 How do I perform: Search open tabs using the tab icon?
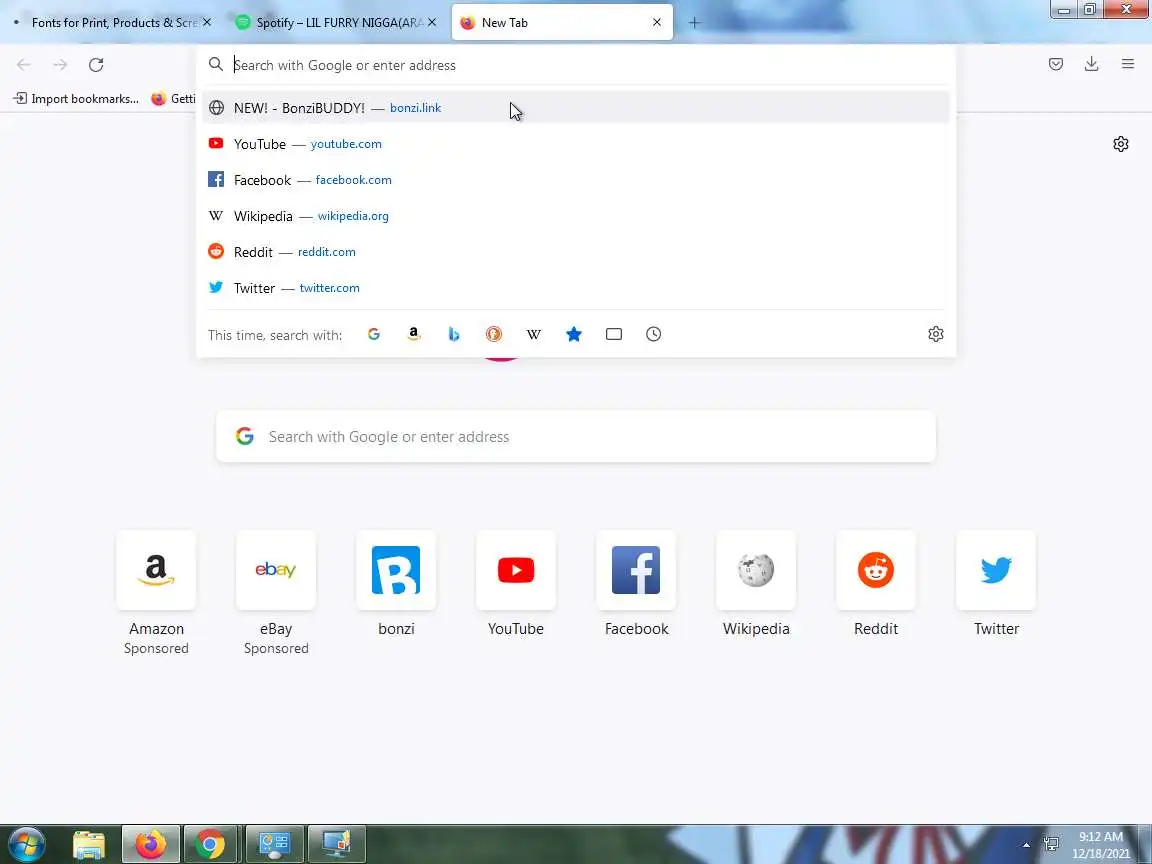pyautogui.click(x=613, y=334)
